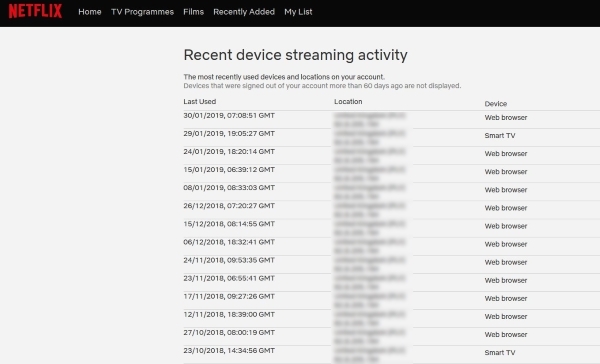This screenshot has height=364, width=600.
Task: Select the 29/01/2019, 19:05:27 GMT entry
Action: (x=229, y=134)
